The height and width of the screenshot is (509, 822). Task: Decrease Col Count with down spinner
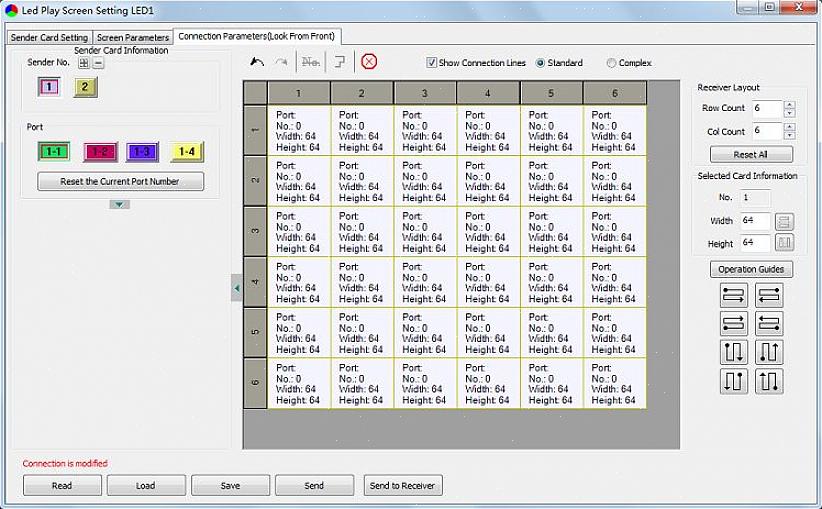(x=789, y=135)
